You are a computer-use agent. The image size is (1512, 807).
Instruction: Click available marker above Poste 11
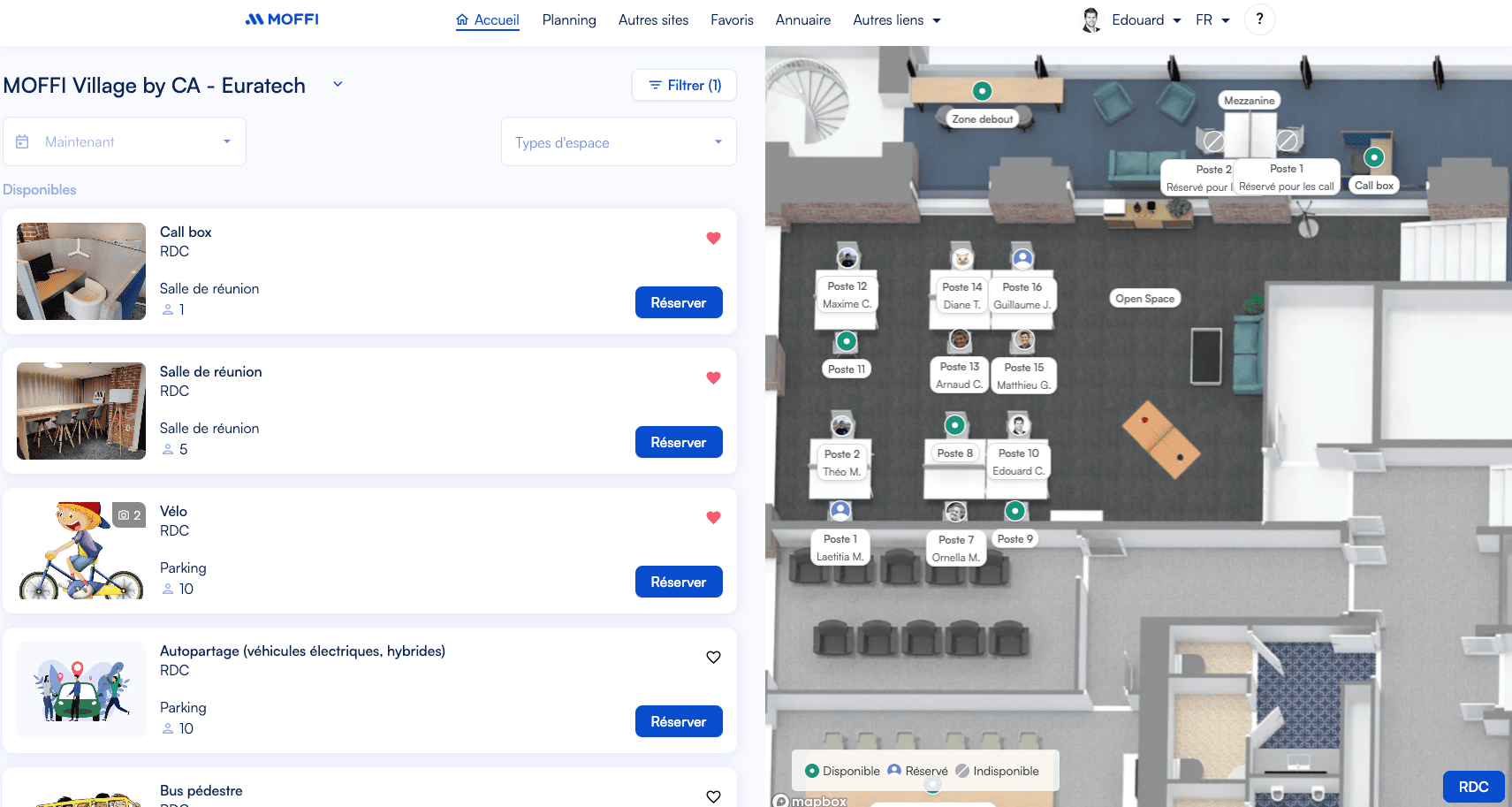pos(847,341)
